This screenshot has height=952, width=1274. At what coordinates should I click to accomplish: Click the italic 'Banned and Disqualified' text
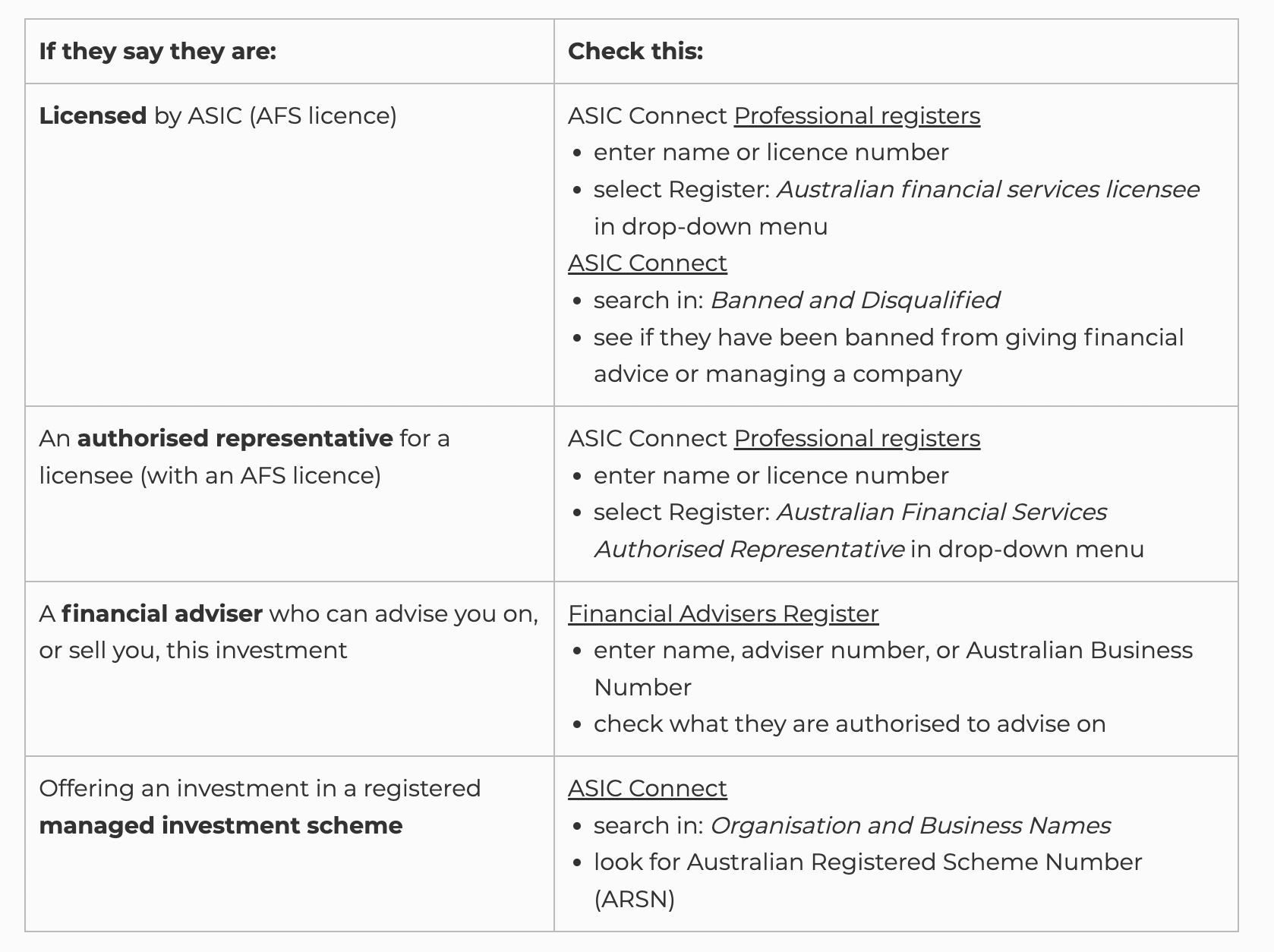tap(855, 301)
